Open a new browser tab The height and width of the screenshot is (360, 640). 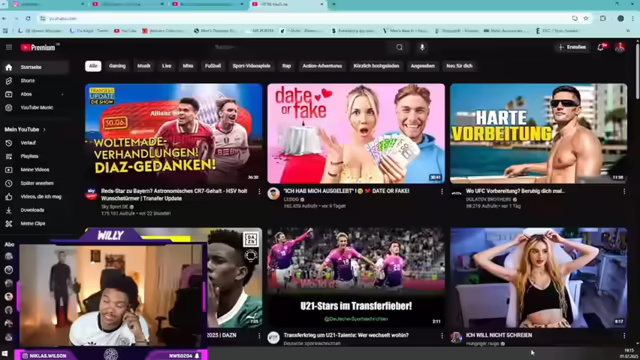[333, 4]
